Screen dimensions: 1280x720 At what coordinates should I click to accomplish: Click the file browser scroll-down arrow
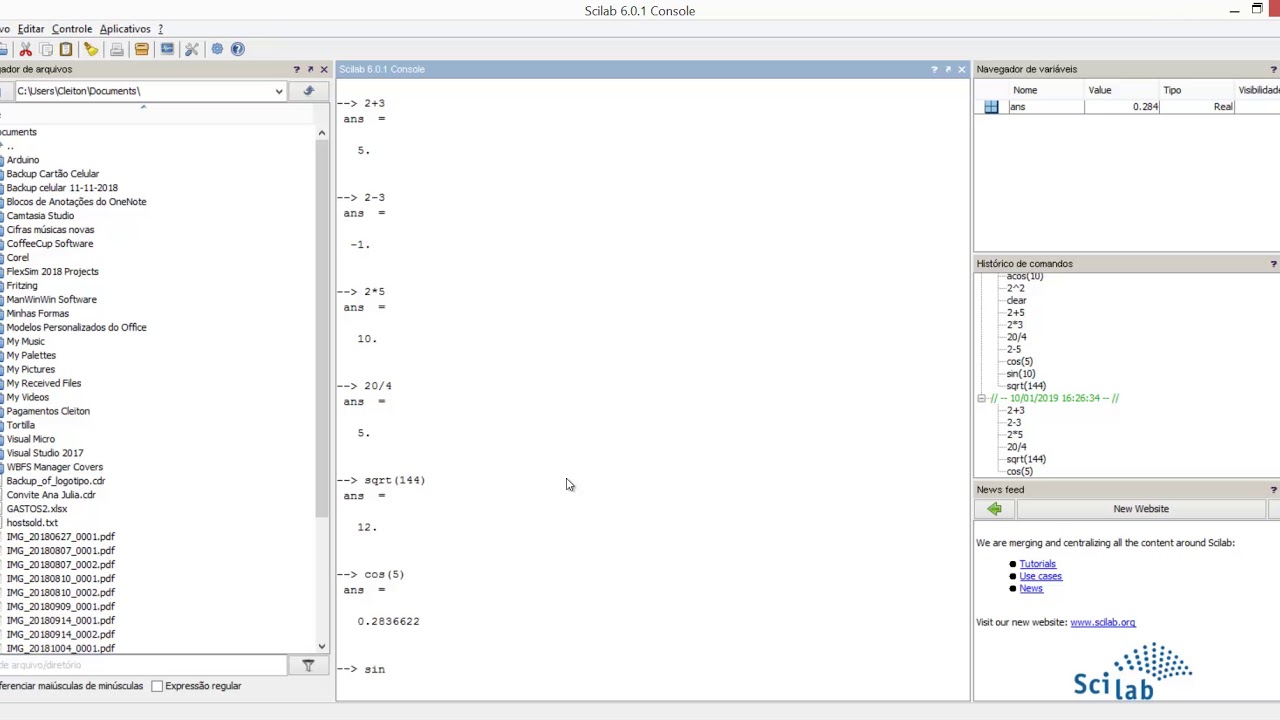coord(322,647)
